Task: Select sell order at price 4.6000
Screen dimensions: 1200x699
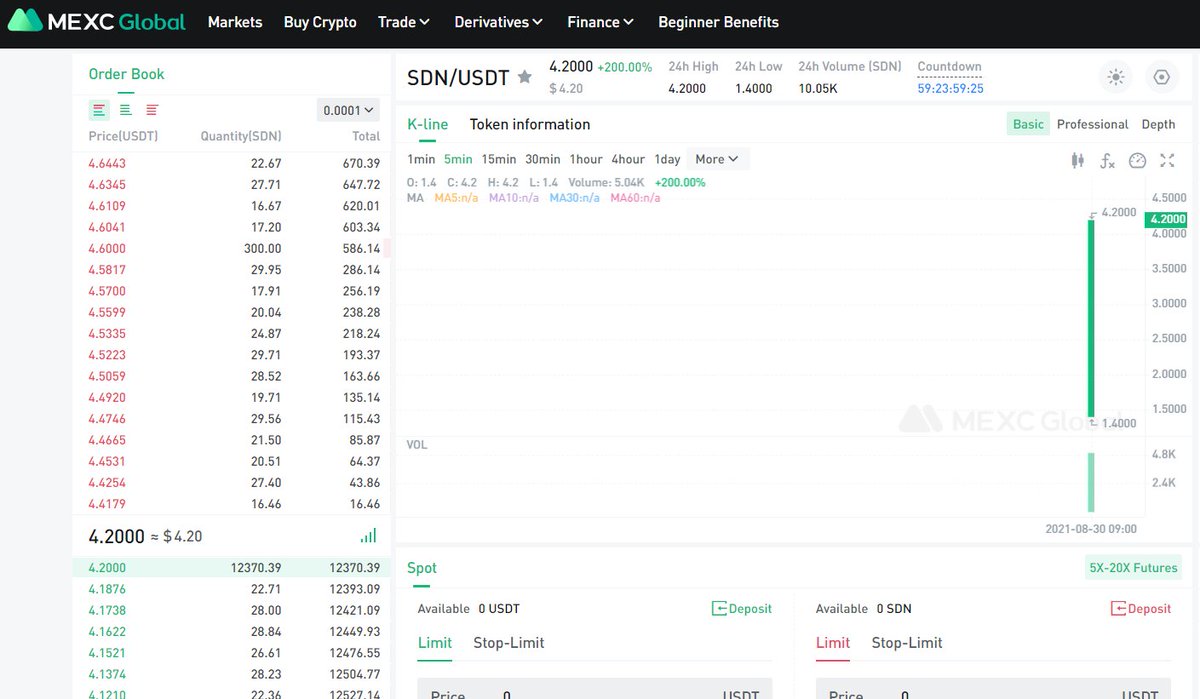Action: (232, 248)
